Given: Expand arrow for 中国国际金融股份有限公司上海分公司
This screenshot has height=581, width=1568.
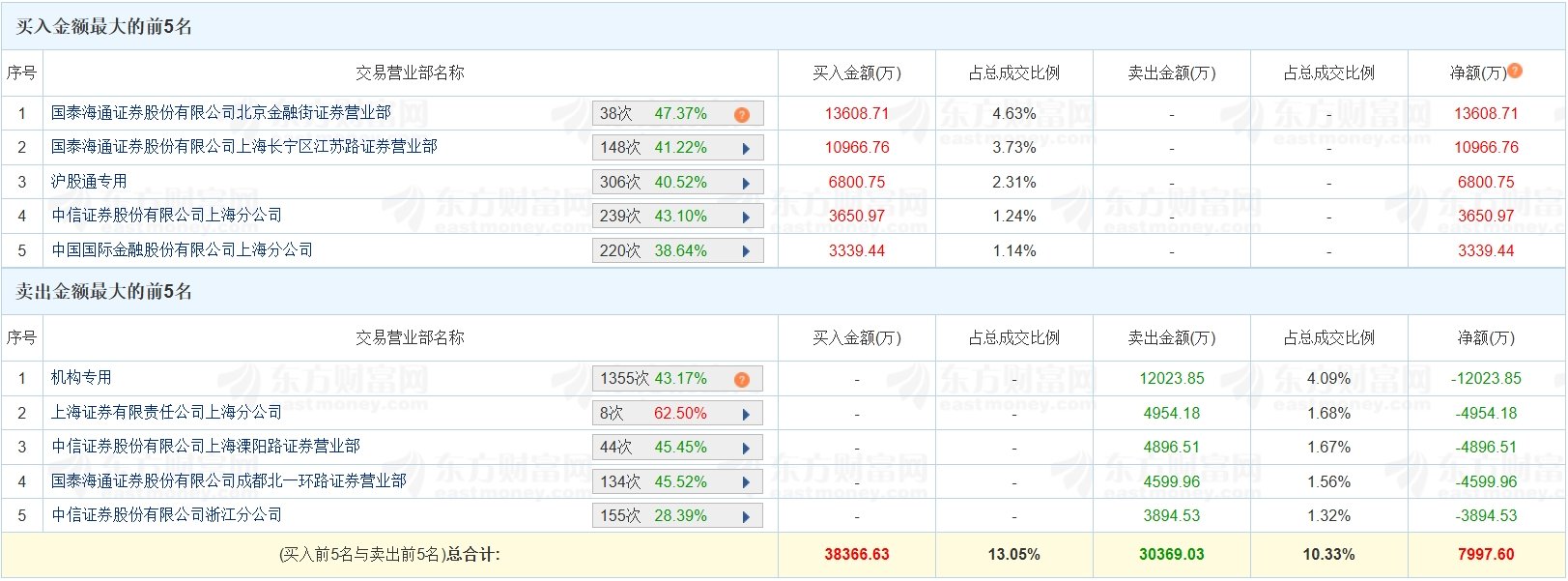Looking at the screenshot, I should [x=746, y=251].
